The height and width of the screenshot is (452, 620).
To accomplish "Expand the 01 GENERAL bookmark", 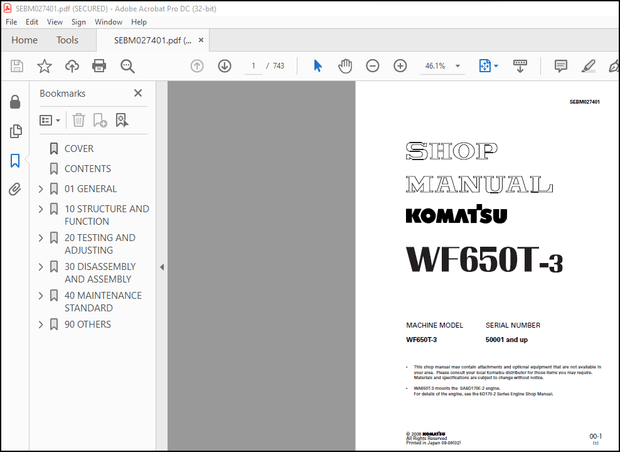I will point(41,189).
